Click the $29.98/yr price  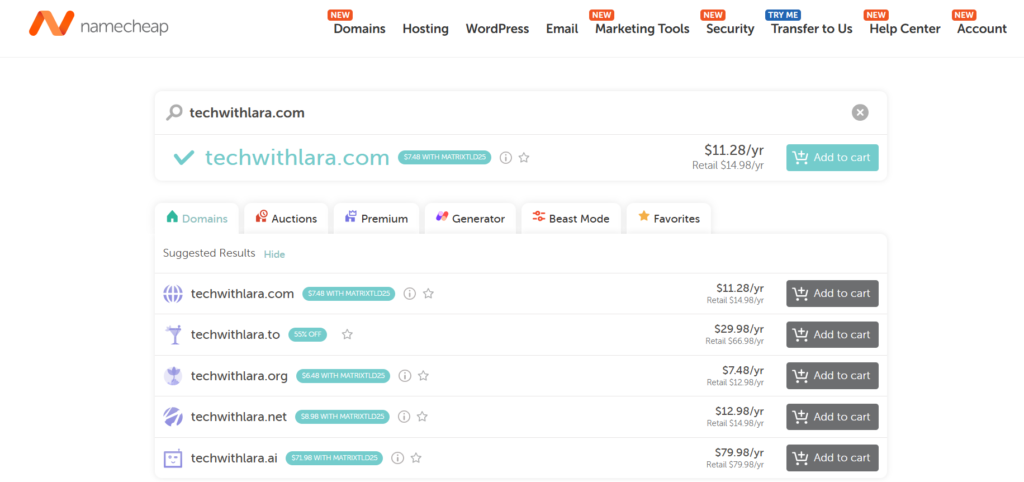pos(740,329)
